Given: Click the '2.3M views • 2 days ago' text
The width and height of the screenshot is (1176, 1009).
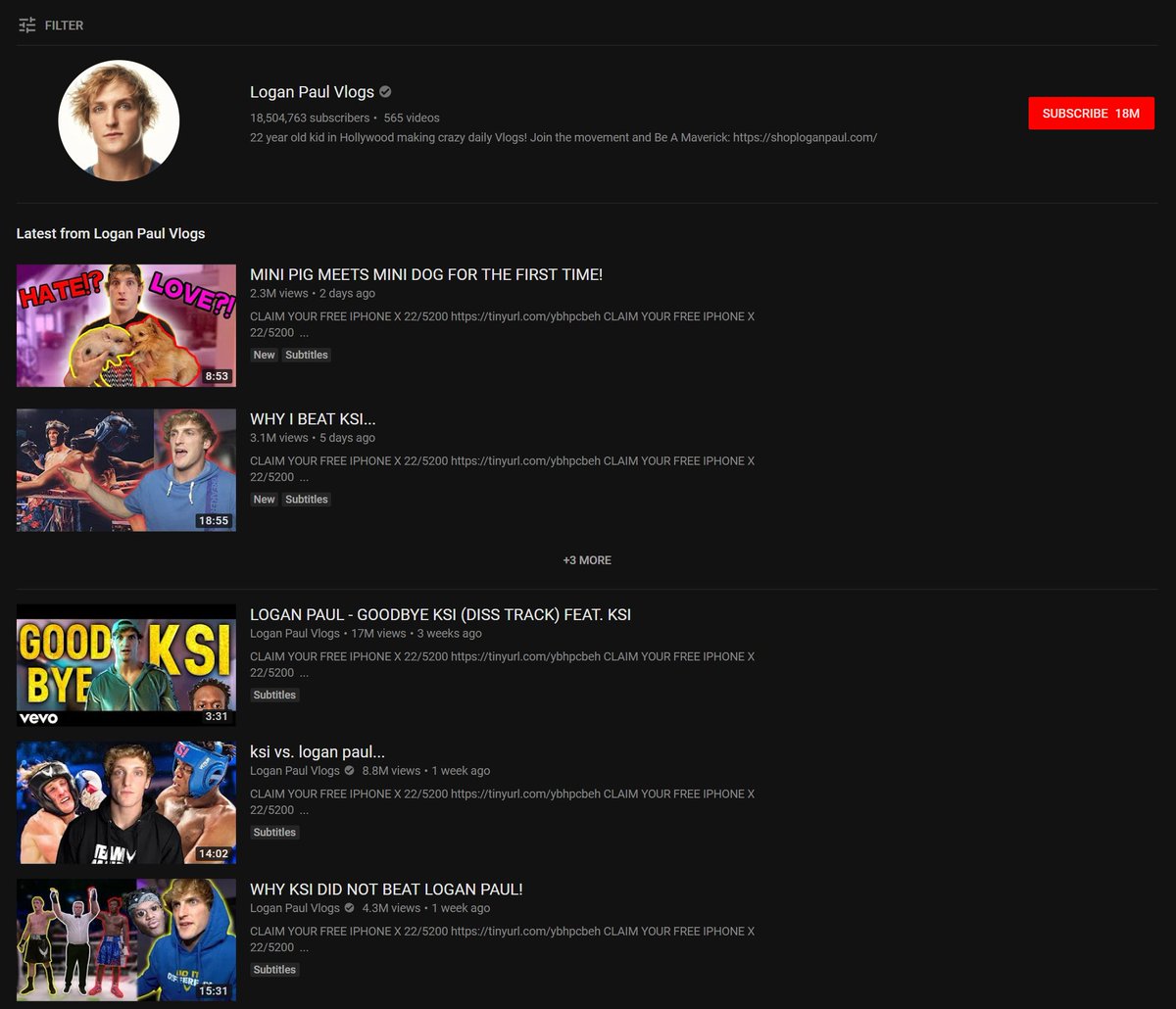Looking at the screenshot, I should tap(313, 294).
